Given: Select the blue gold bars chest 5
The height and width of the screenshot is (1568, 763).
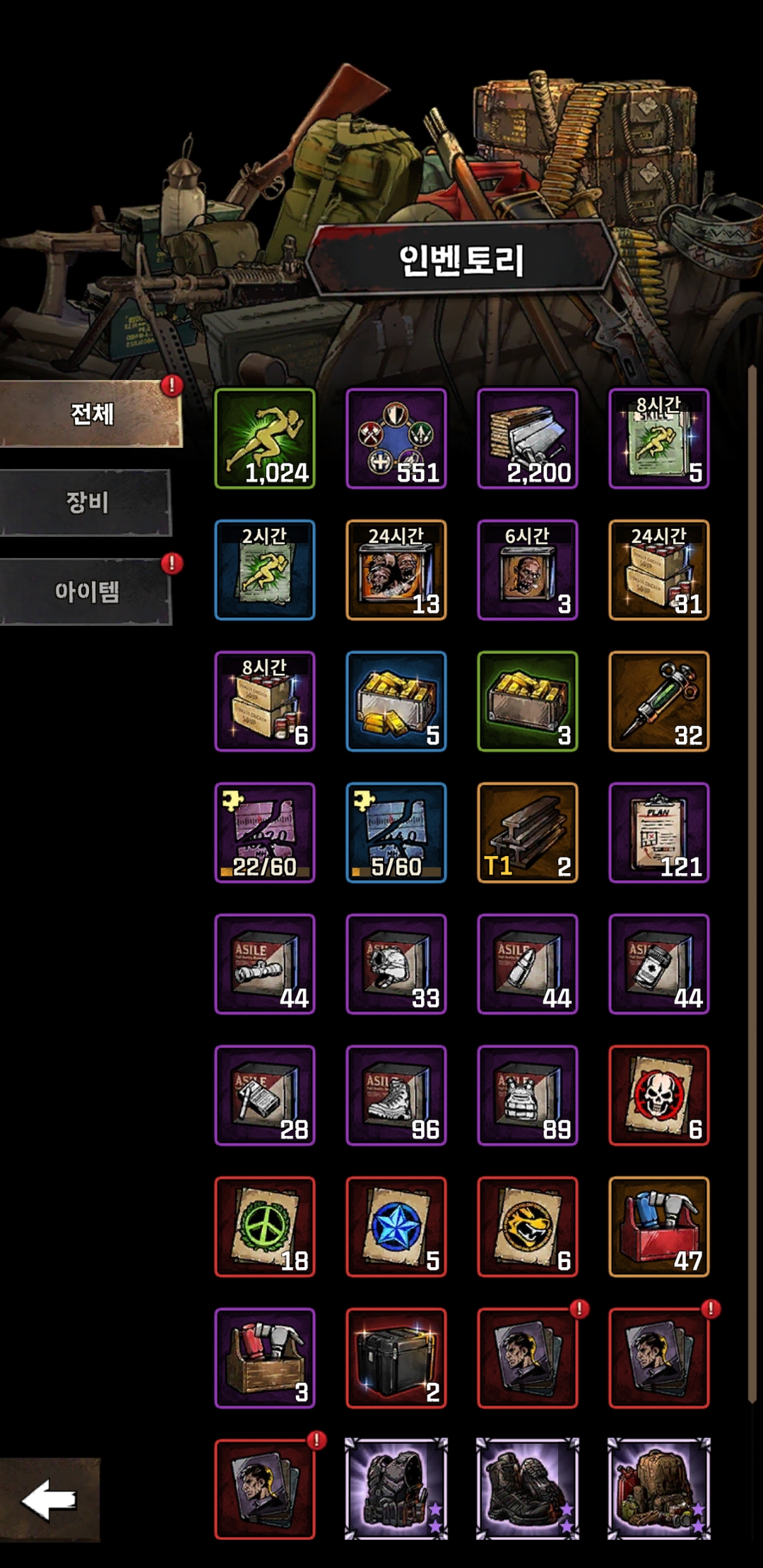Looking at the screenshot, I should (396, 701).
